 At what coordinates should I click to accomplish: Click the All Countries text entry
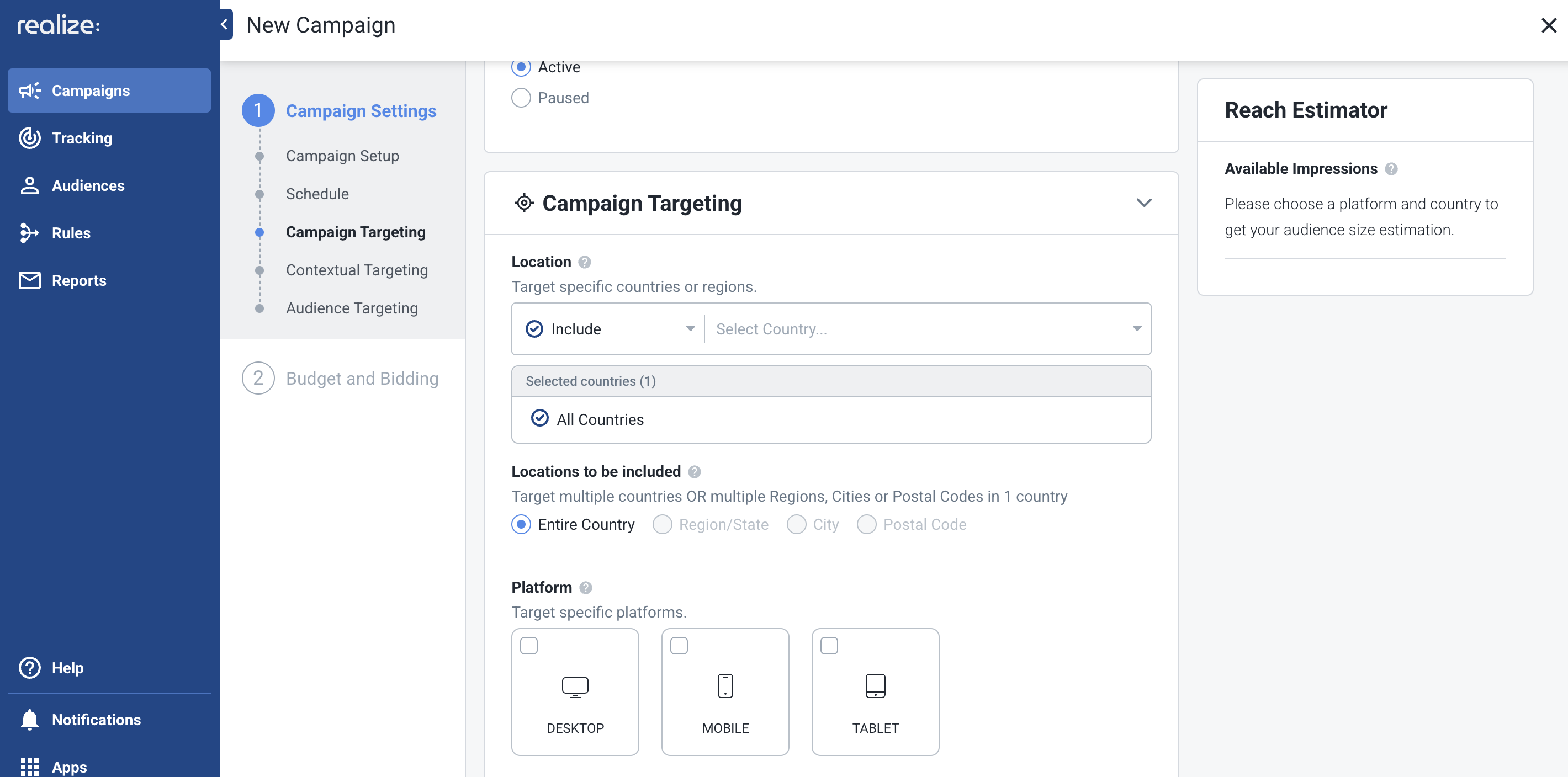point(600,419)
